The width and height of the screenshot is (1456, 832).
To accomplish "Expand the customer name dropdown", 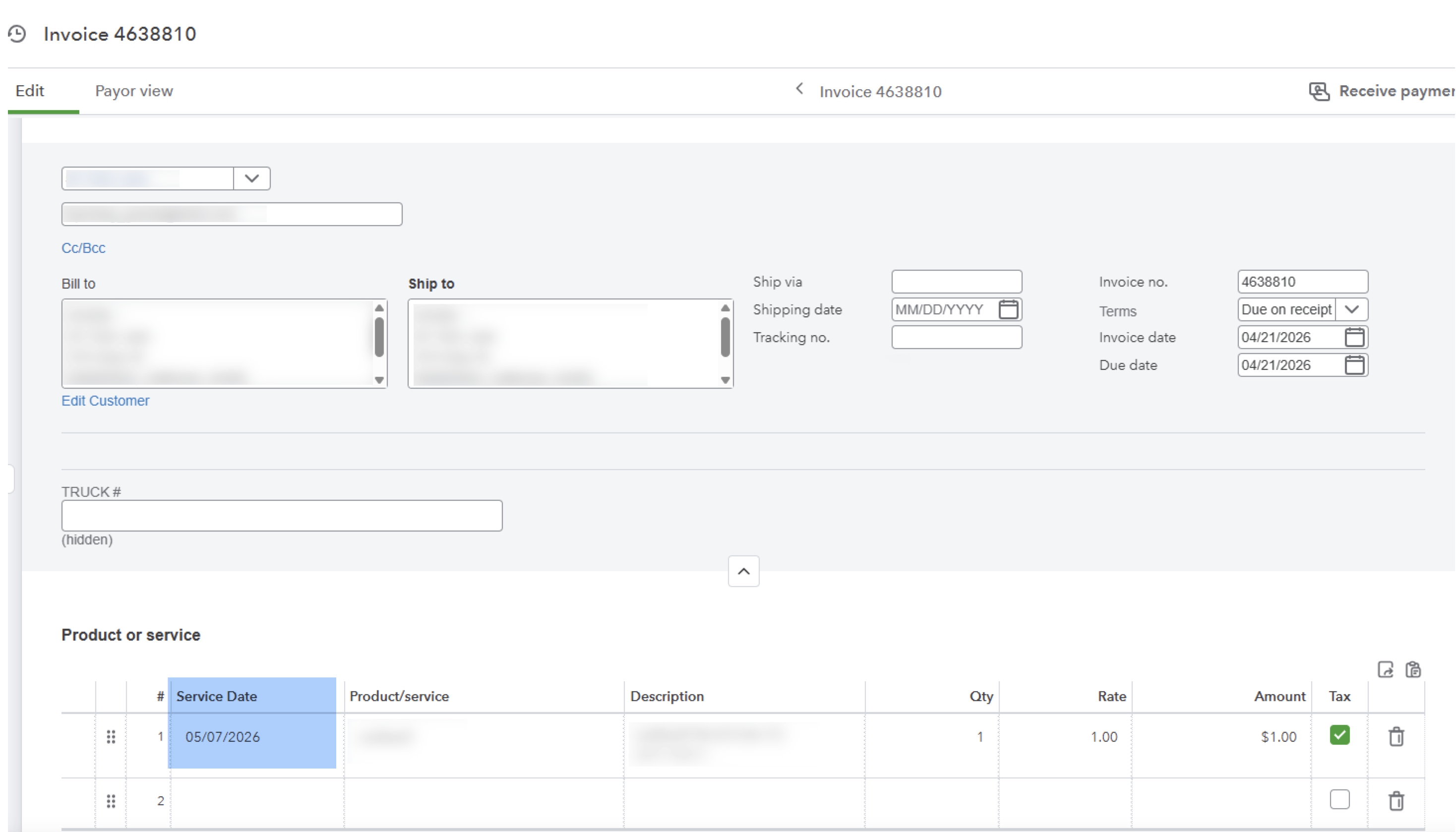I will (251, 178).
